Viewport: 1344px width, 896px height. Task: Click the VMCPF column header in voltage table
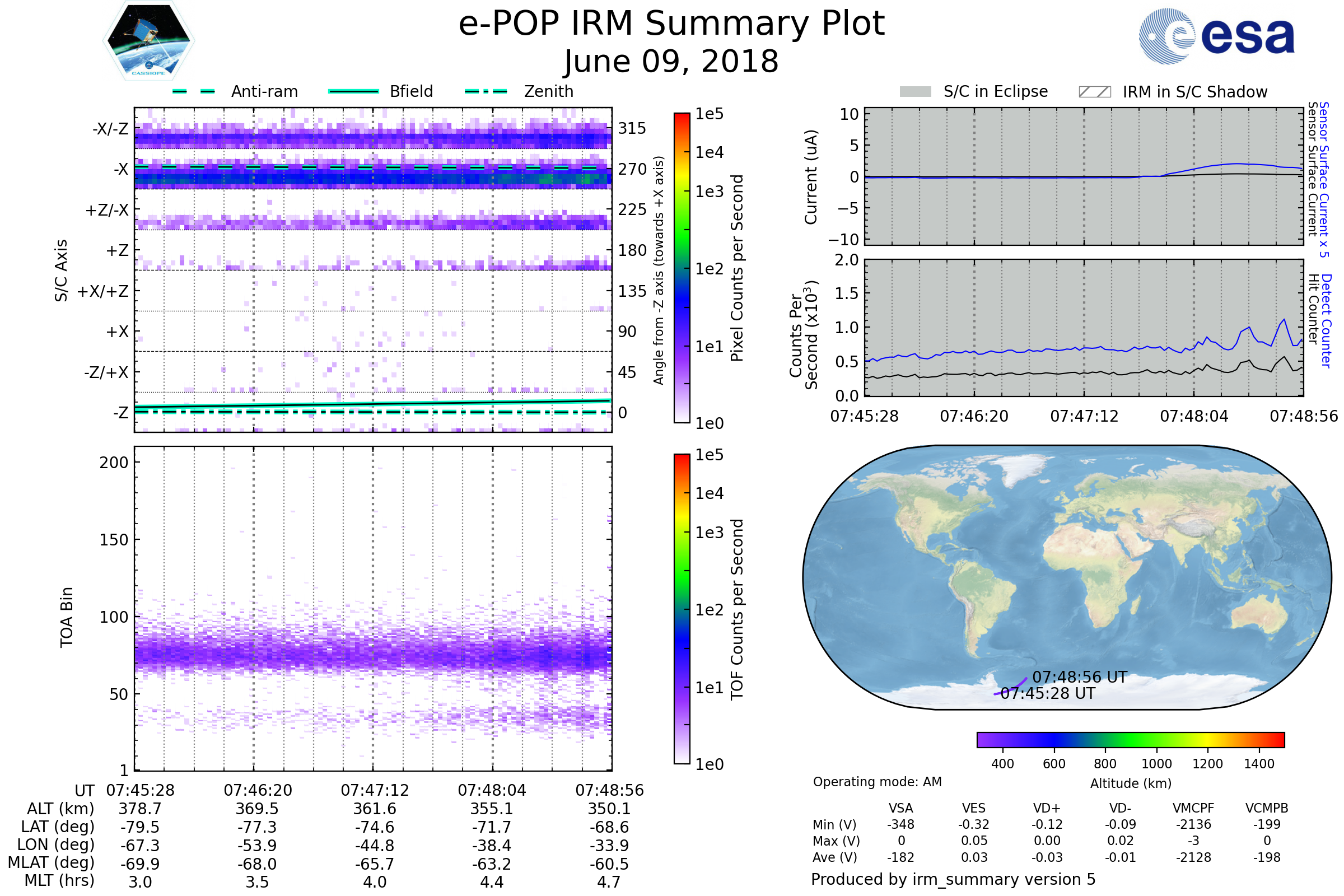tap(1193, 808)
